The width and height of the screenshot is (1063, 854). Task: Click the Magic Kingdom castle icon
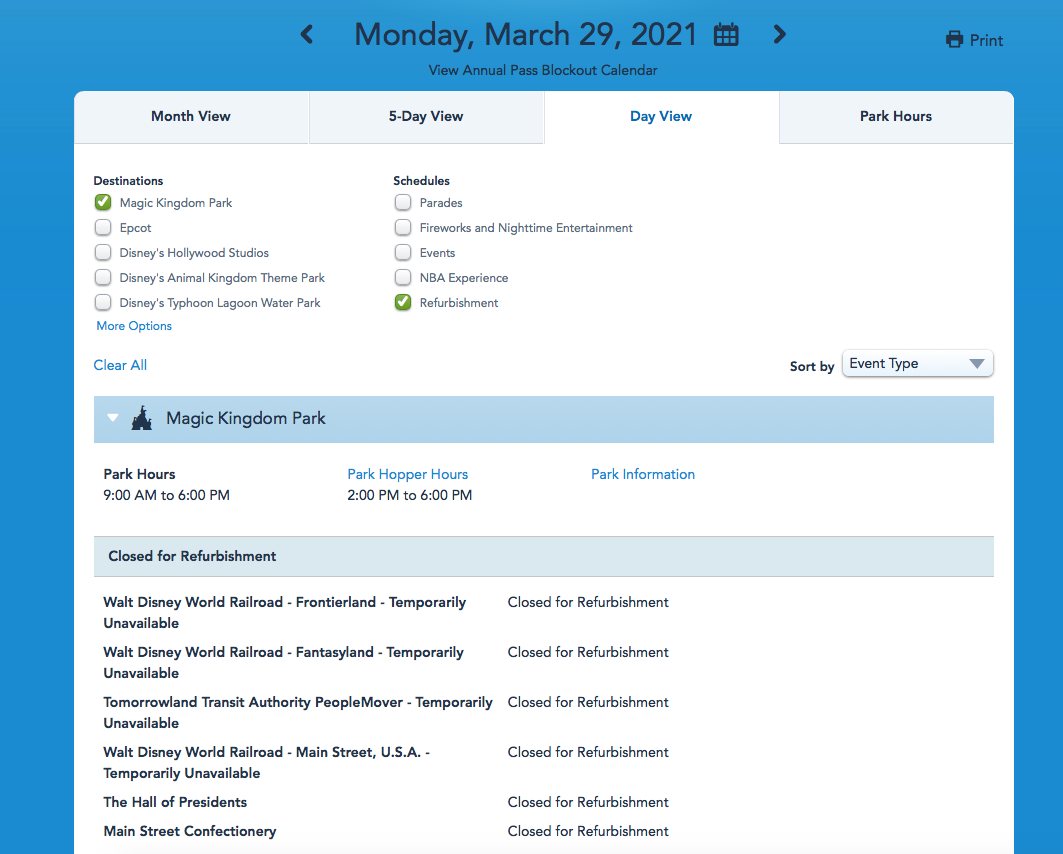(142, 418)
